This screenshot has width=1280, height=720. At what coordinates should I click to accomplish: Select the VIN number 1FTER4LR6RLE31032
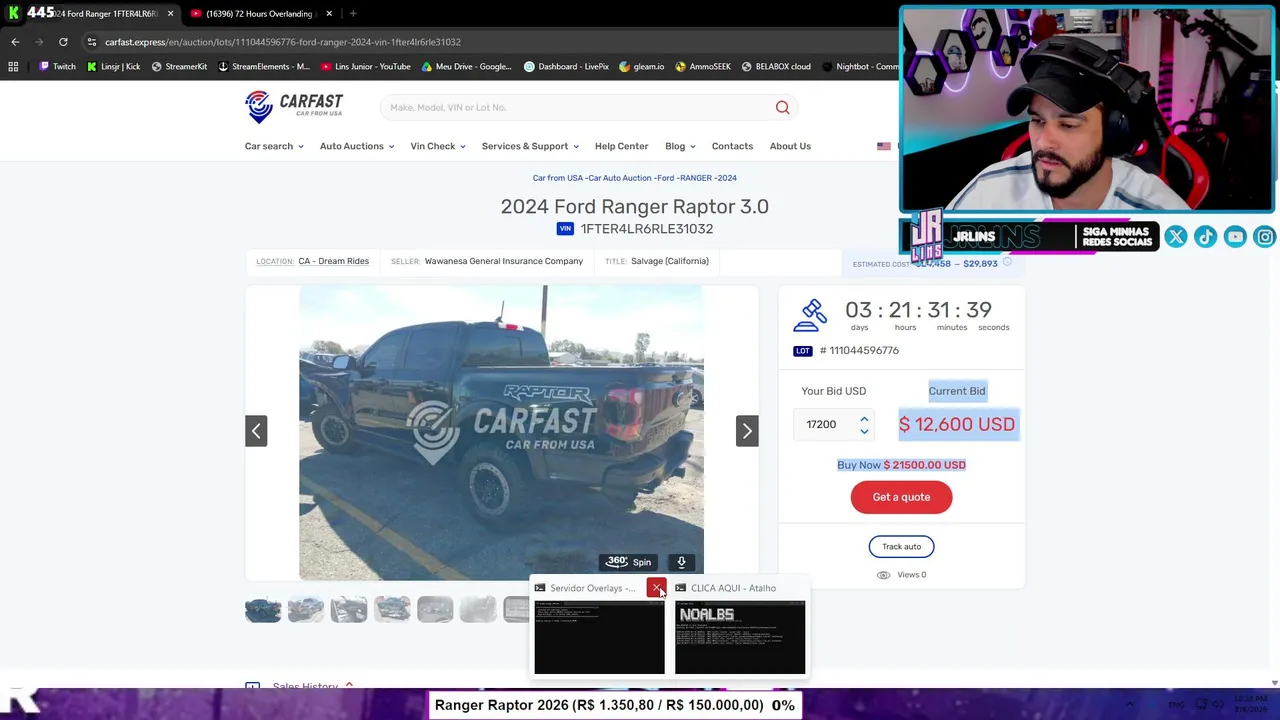coord(647,229)
